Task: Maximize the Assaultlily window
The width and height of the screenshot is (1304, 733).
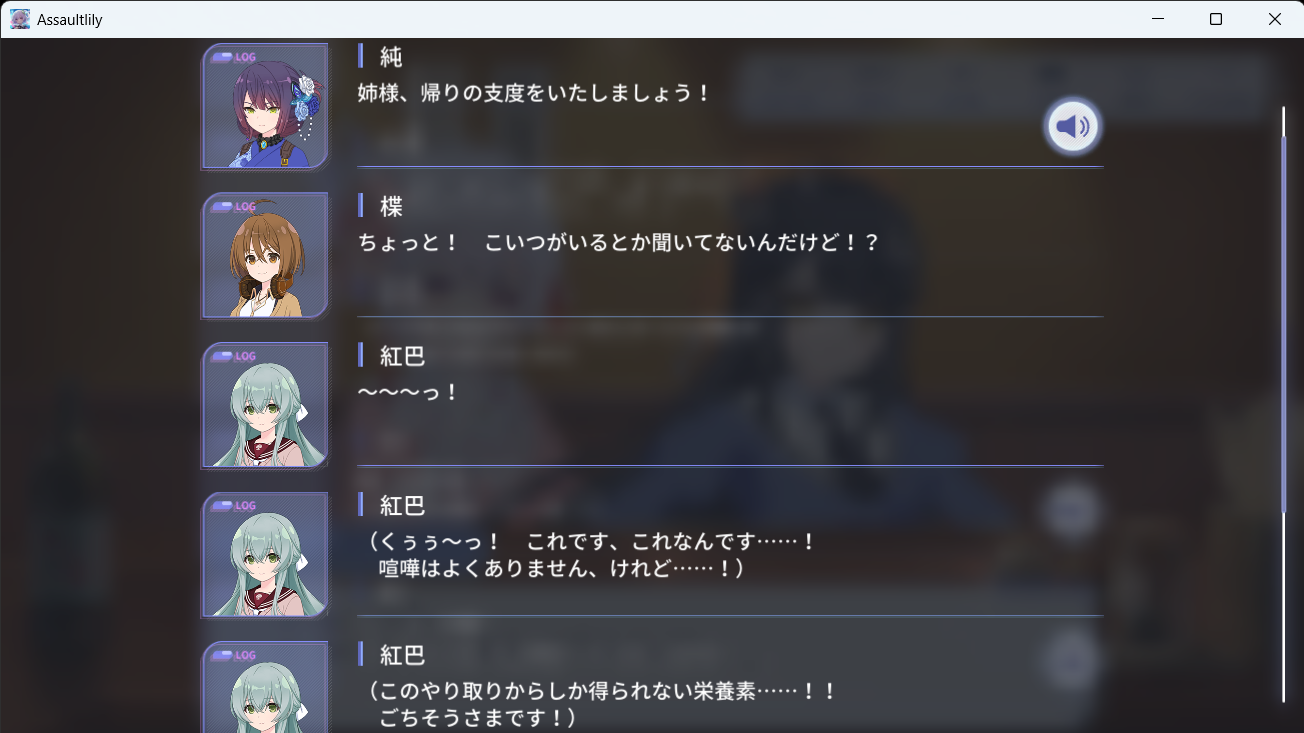Action: click(1216, 19)
